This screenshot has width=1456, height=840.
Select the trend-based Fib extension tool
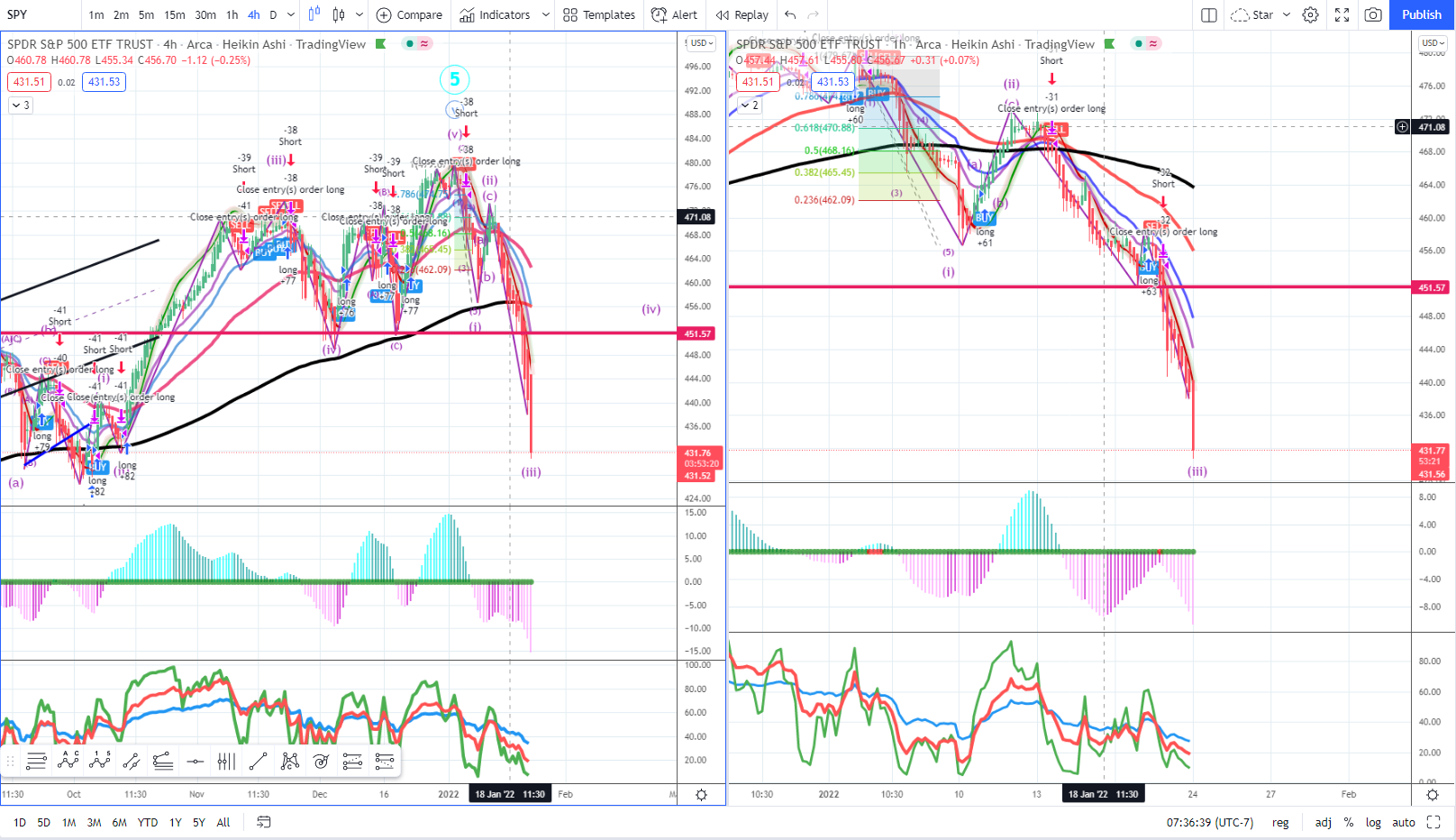352,762
